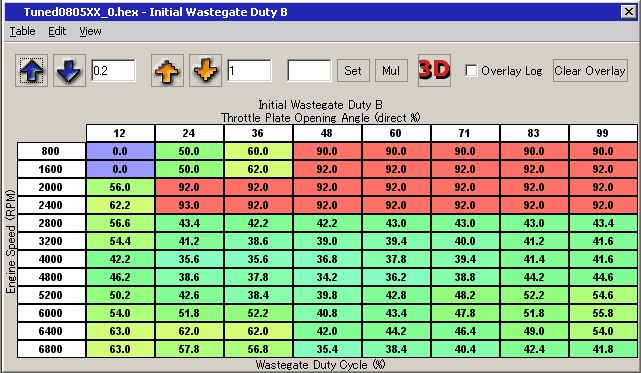Click the blue down arrow decrement button

(69, 71)
